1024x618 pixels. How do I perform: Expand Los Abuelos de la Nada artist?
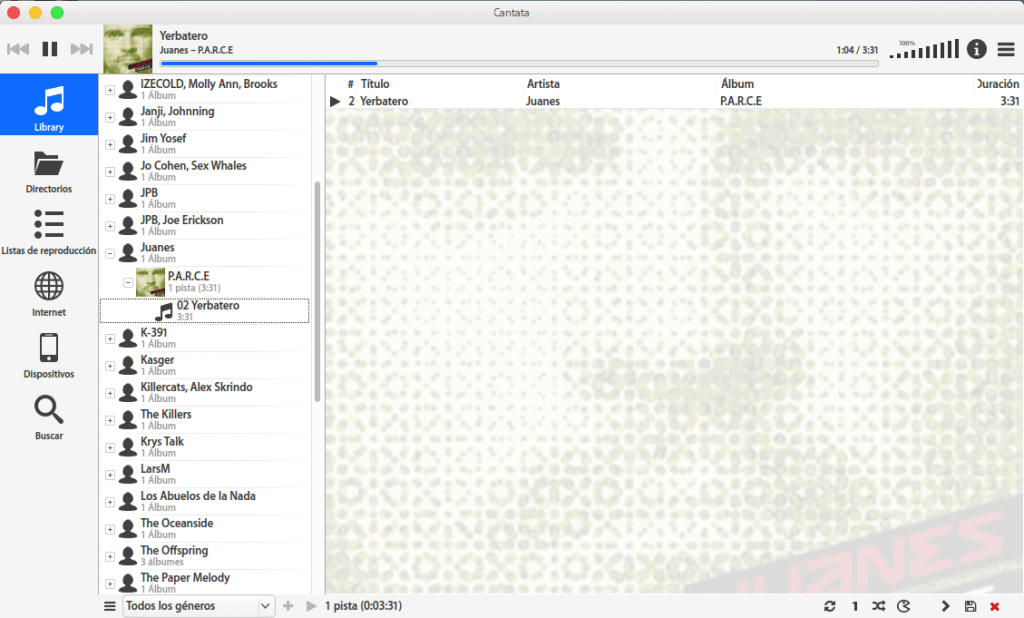tap(110, 502)
